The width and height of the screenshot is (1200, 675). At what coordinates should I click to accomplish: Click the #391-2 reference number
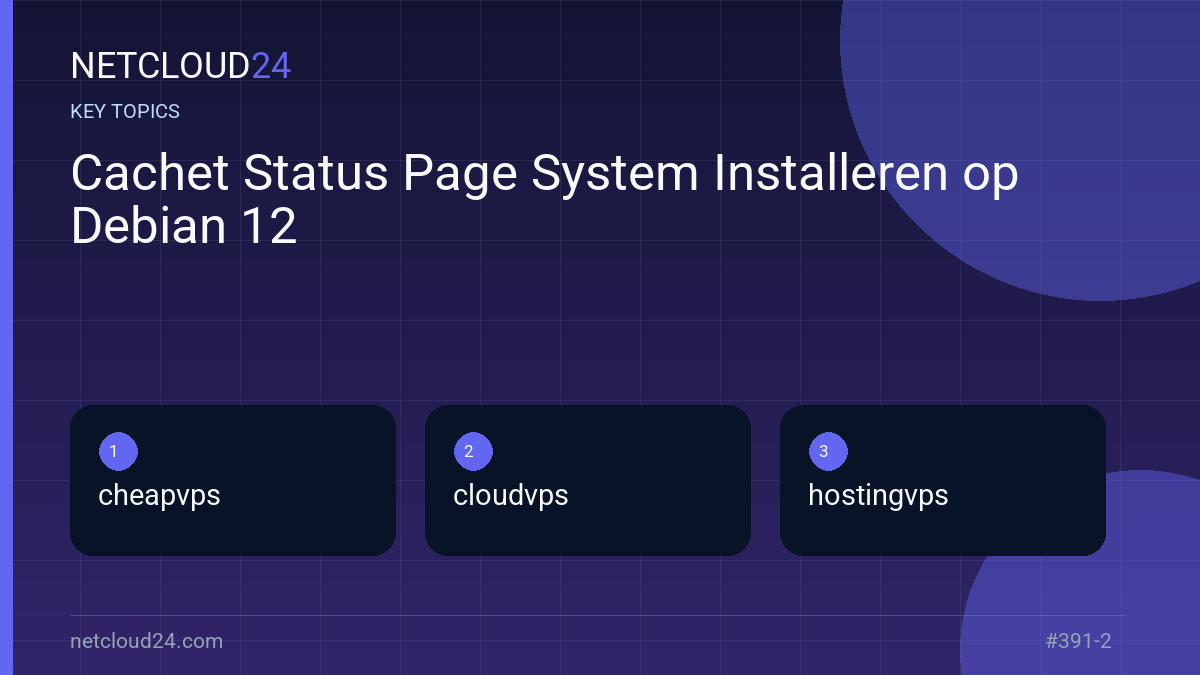(x=1078, y=641)
